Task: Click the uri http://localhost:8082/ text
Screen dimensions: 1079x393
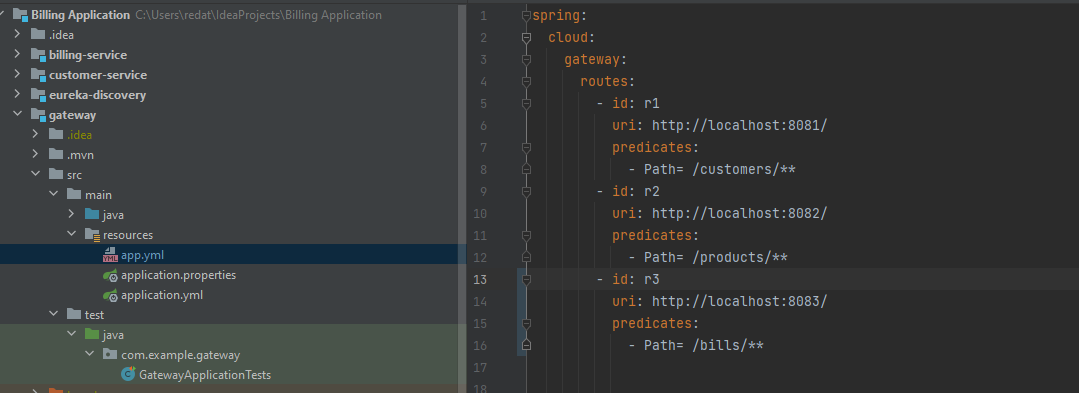Action: pos(719,213)
